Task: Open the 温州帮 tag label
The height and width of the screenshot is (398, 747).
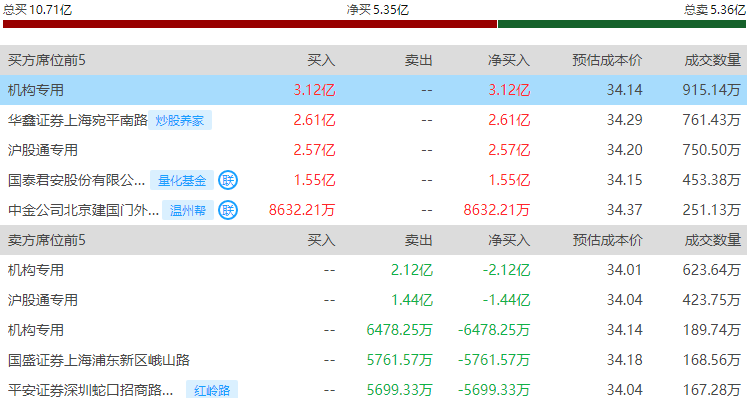Action: 188,210
